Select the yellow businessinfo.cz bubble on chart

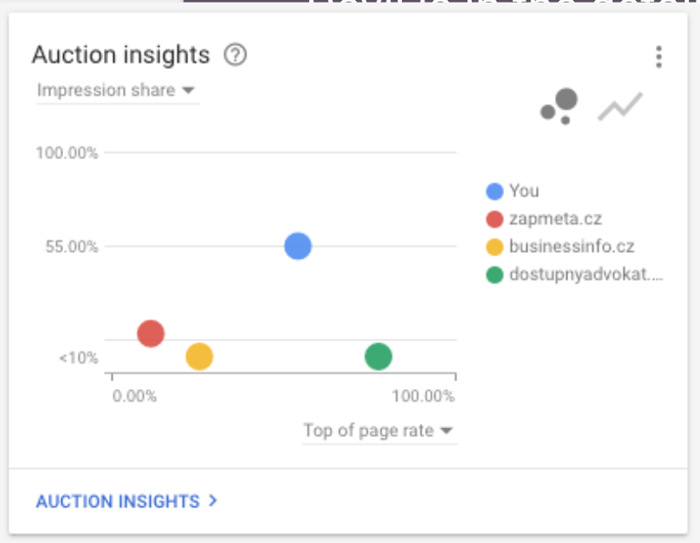click(199, 357)
